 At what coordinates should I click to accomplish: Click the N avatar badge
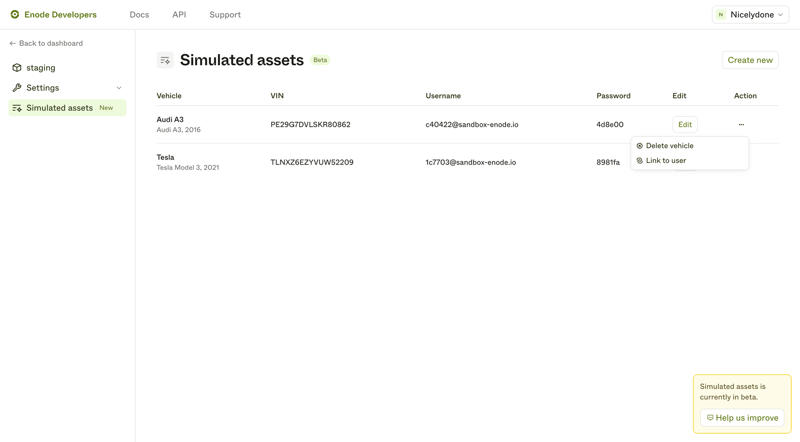pos(720,14)
